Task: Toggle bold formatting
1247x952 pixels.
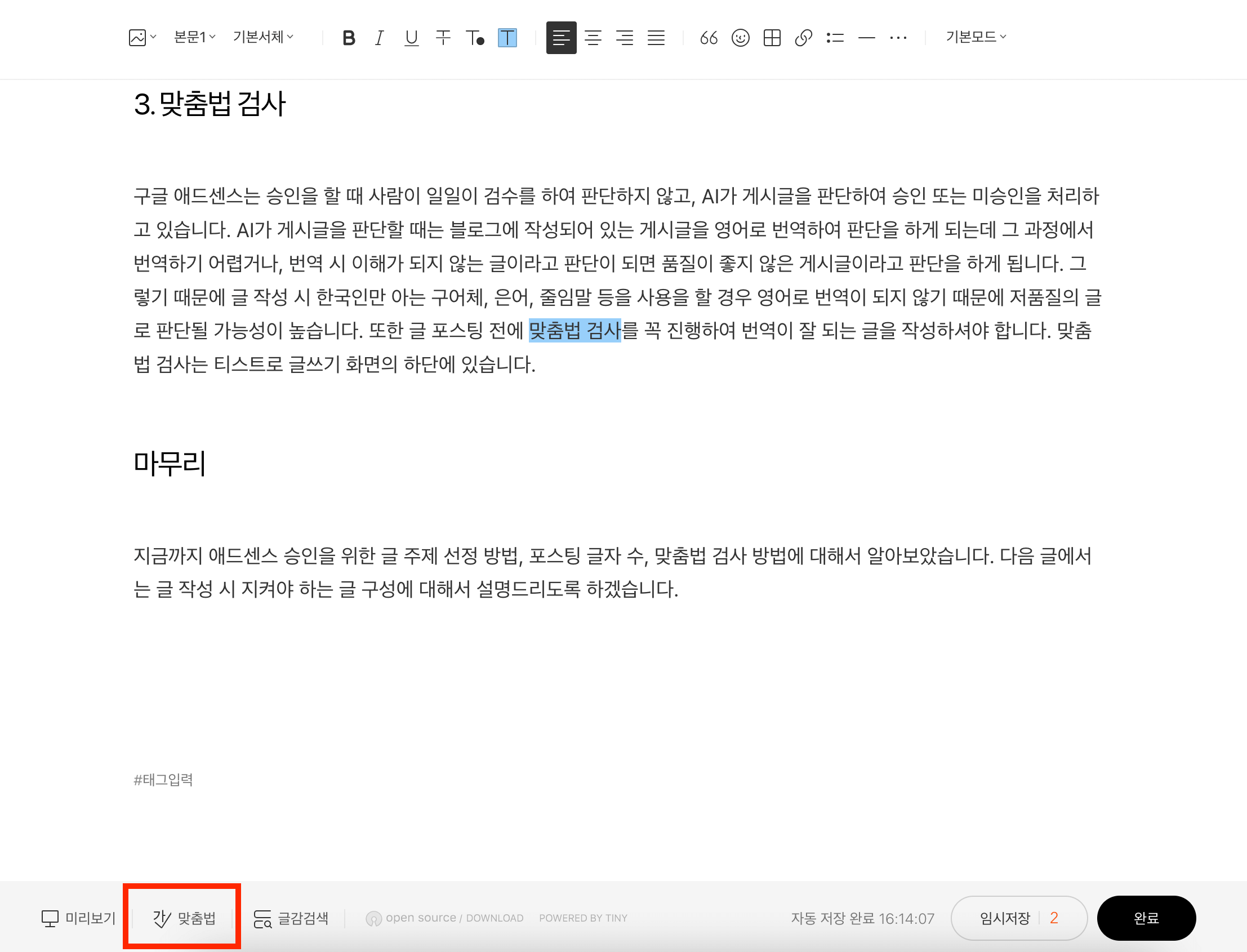Action: [349, 37]
